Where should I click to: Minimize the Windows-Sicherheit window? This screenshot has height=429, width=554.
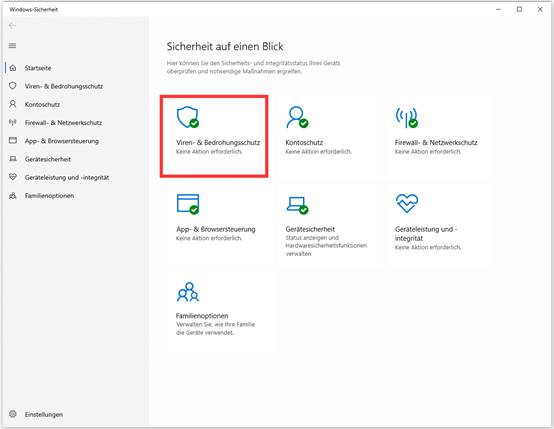tap(498, 10)
